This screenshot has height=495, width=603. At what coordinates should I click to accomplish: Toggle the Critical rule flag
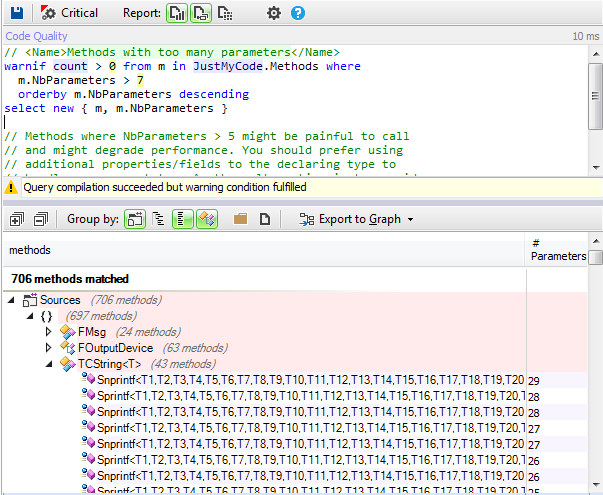point(70,13)
